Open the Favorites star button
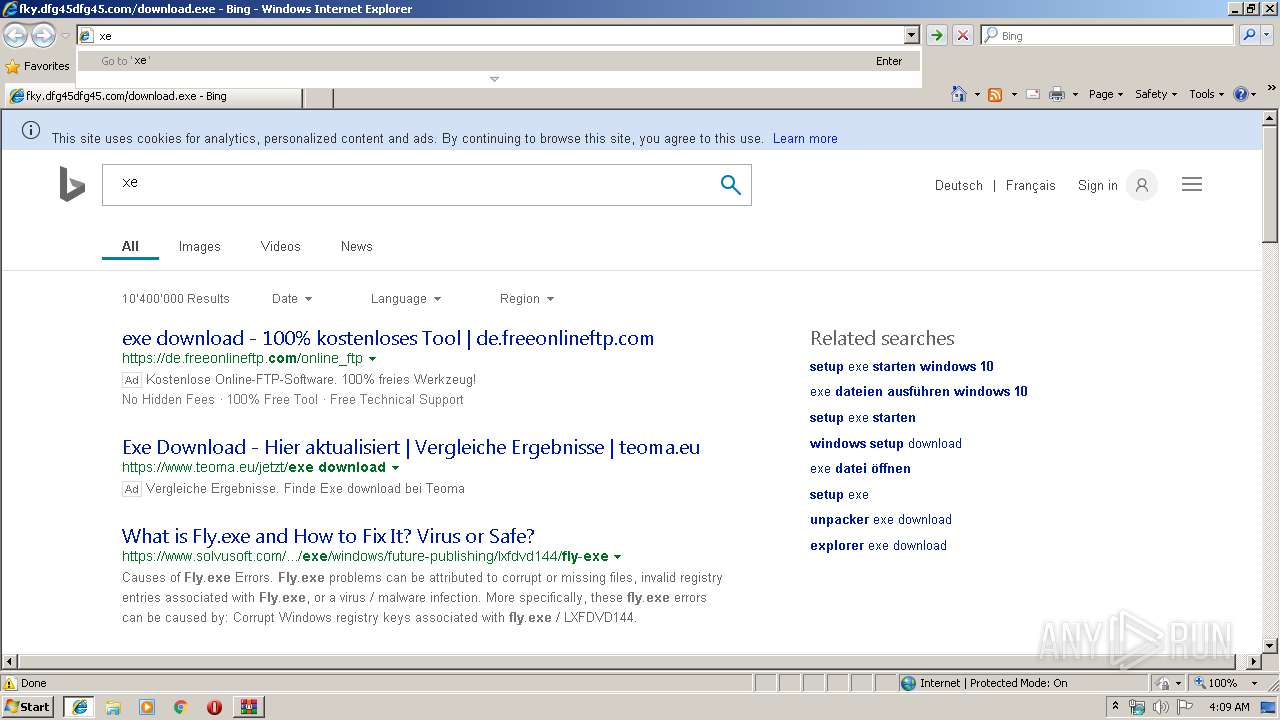The height and width of the screenshot is (720, 1280). point(38,66)
